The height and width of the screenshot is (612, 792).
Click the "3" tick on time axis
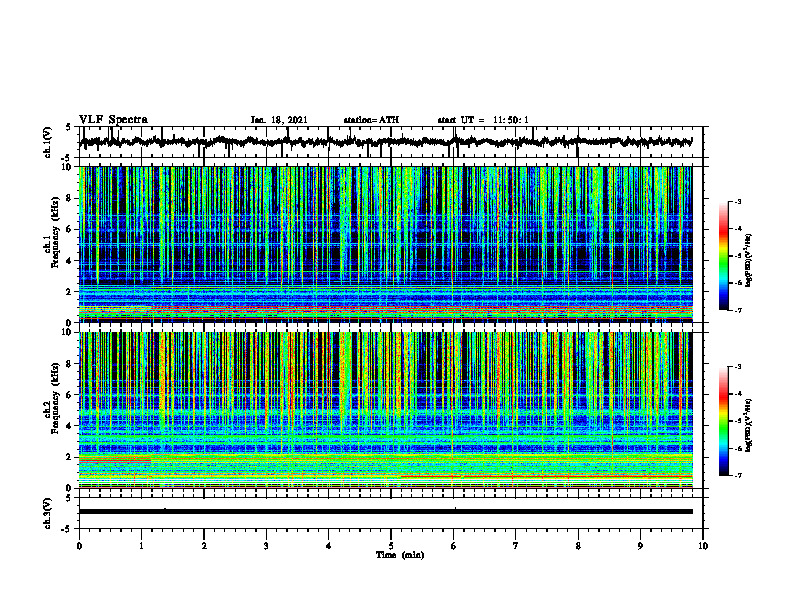click(x=266, y=546)
